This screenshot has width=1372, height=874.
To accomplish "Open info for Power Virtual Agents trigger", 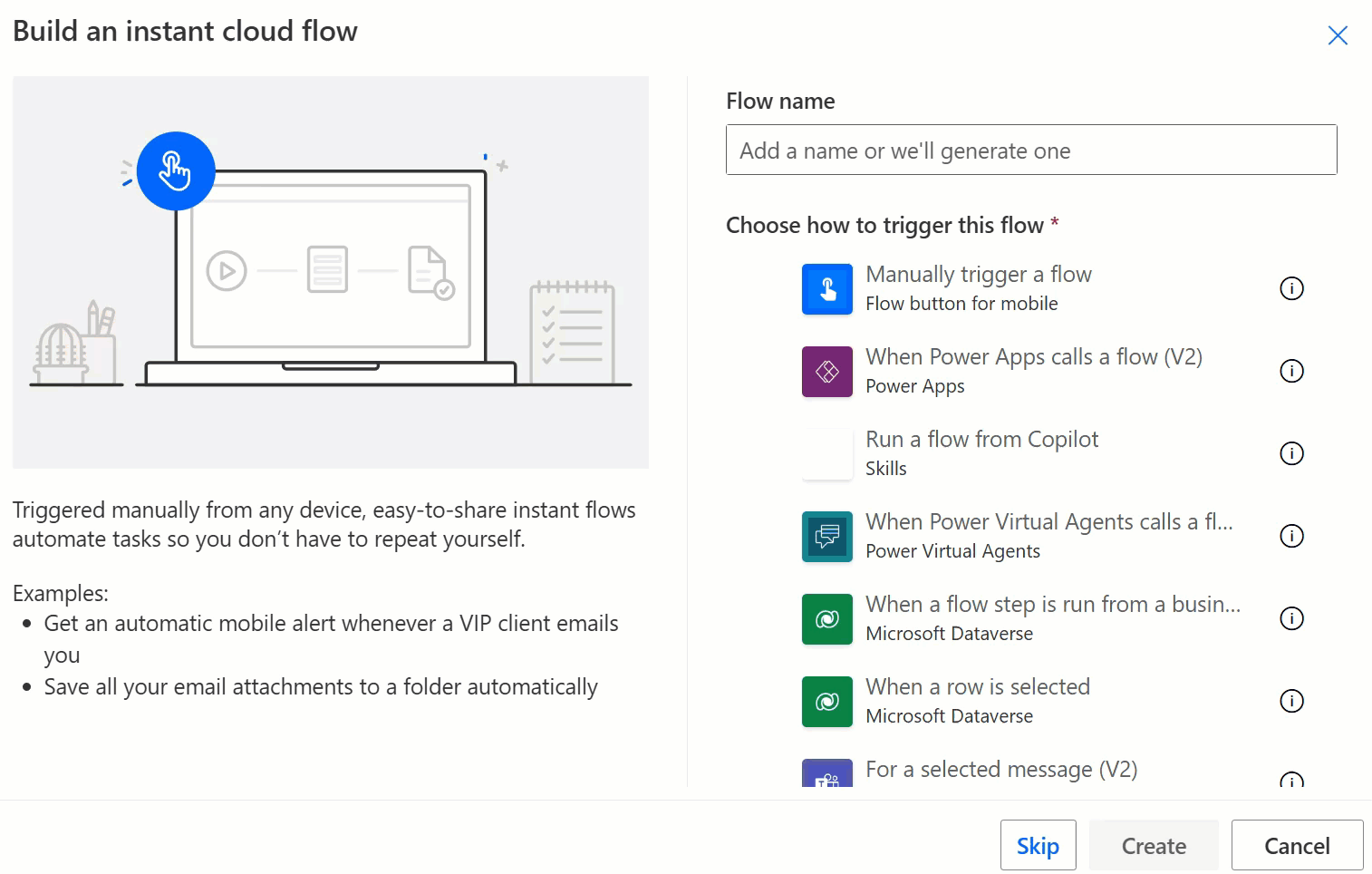I will pos(1291,536).
